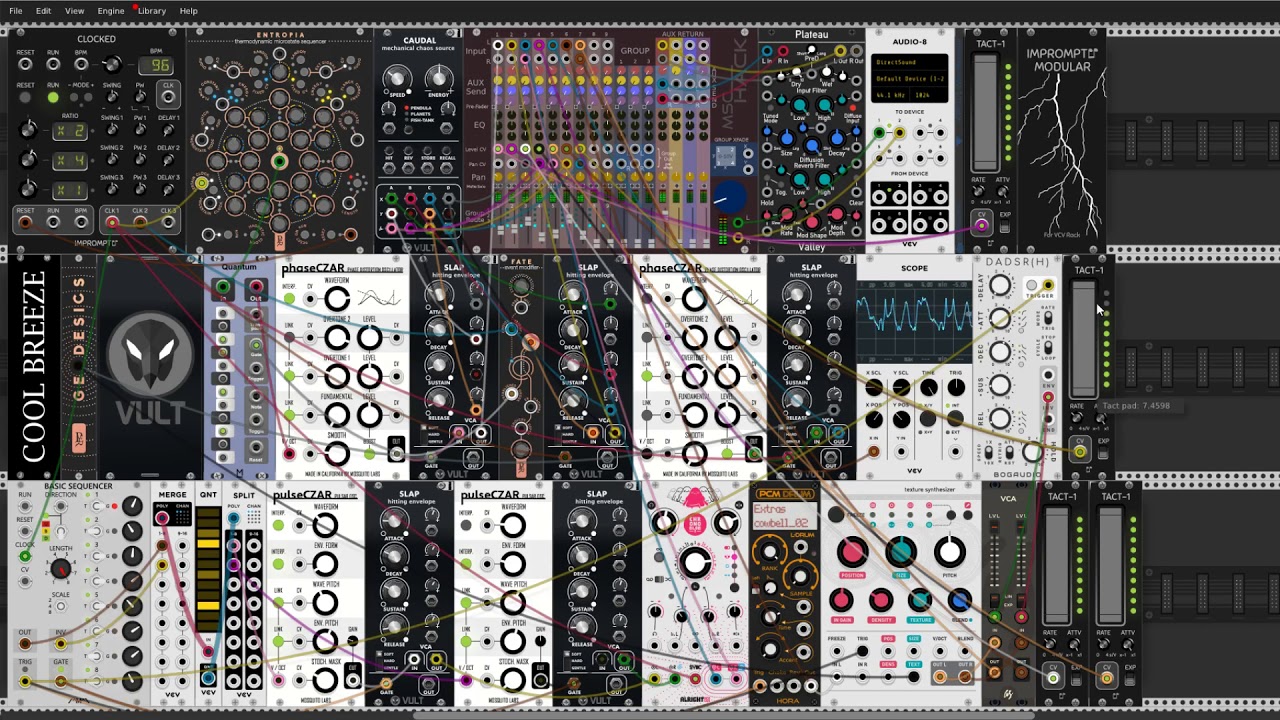Click ATTACK knob on SLAP beside Scope
The image size is (1280, 720).
796,295
